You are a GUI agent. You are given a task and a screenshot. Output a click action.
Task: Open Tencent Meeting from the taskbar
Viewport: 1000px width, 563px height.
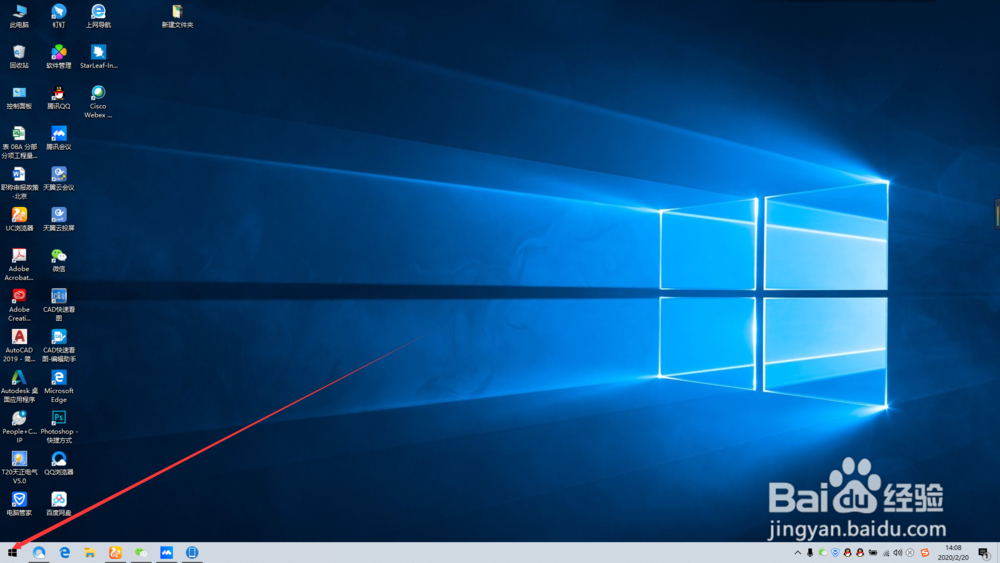(166, 553)
